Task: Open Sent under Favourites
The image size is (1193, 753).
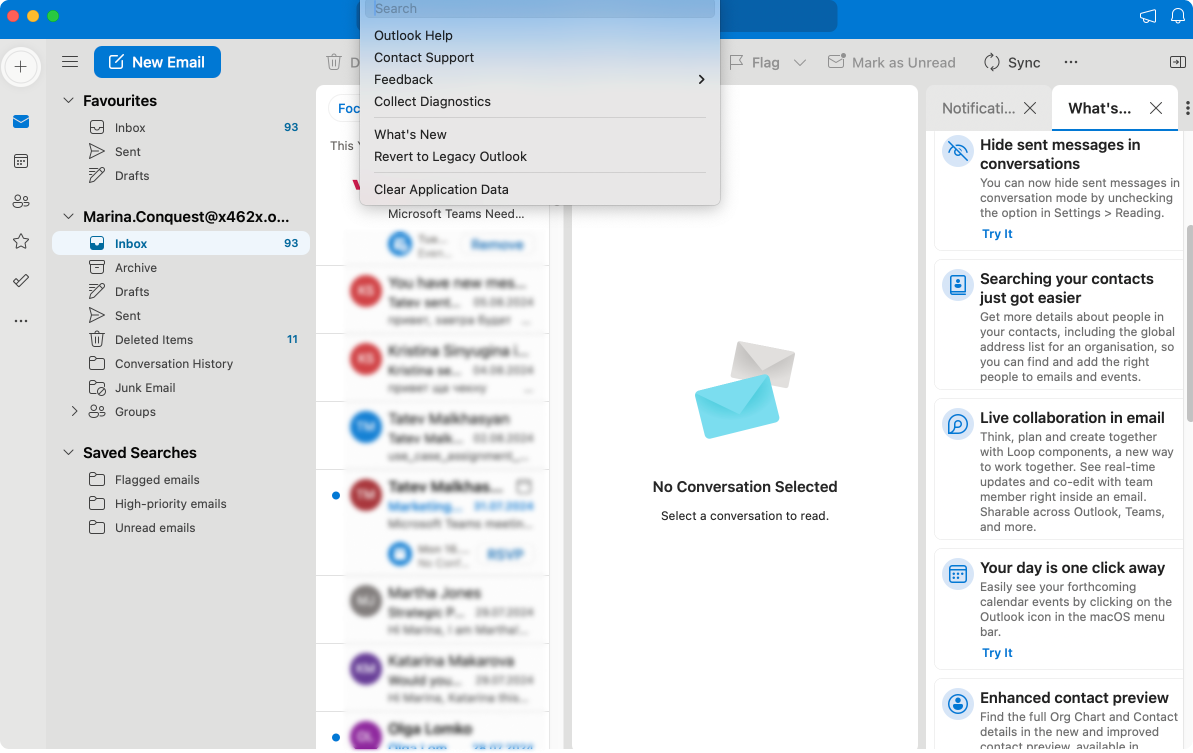Action: 181,152
